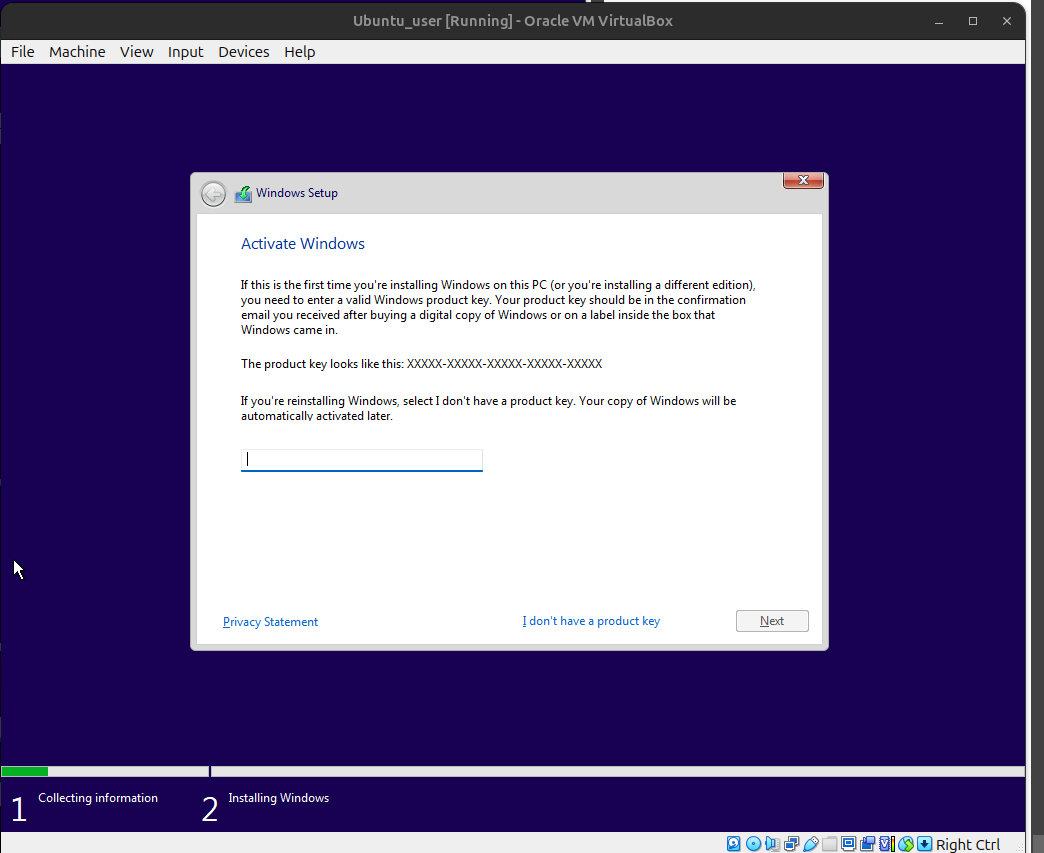Click the XXXXX-XXXXX product key example text
The width and height of the screenshot is (1044, 853).
505,364
